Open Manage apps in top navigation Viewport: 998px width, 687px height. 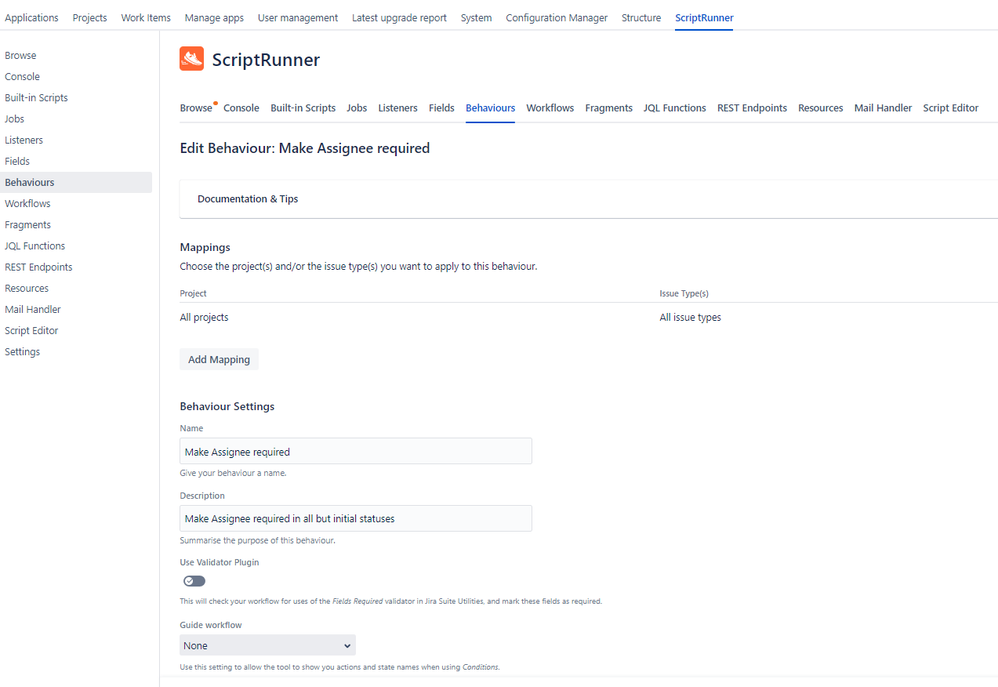[x=214, y=18]
